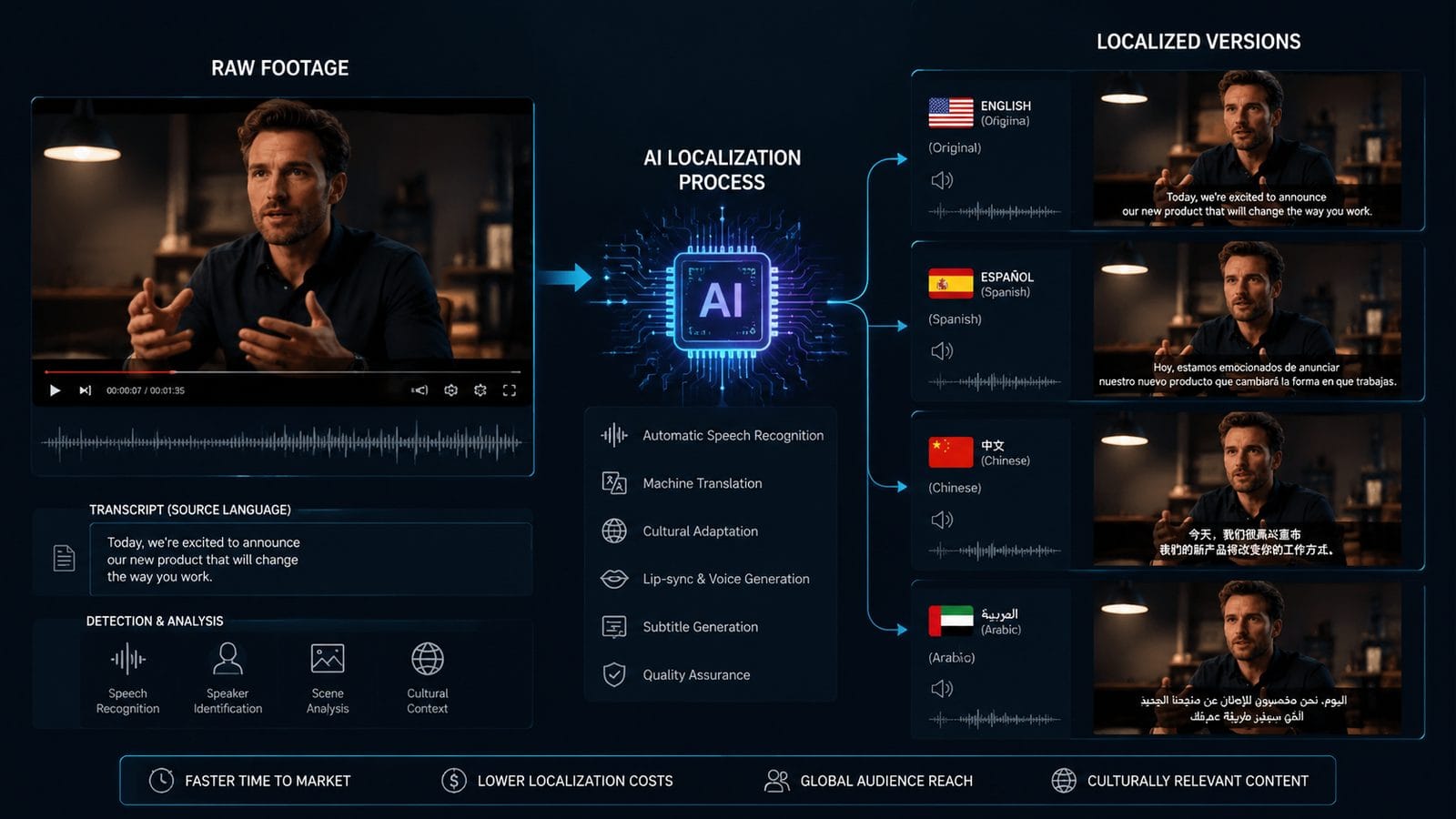The image size is (1456, 819).
Task: Open the Arabic localized video thumbnail
Action: tap(1247, 658)
